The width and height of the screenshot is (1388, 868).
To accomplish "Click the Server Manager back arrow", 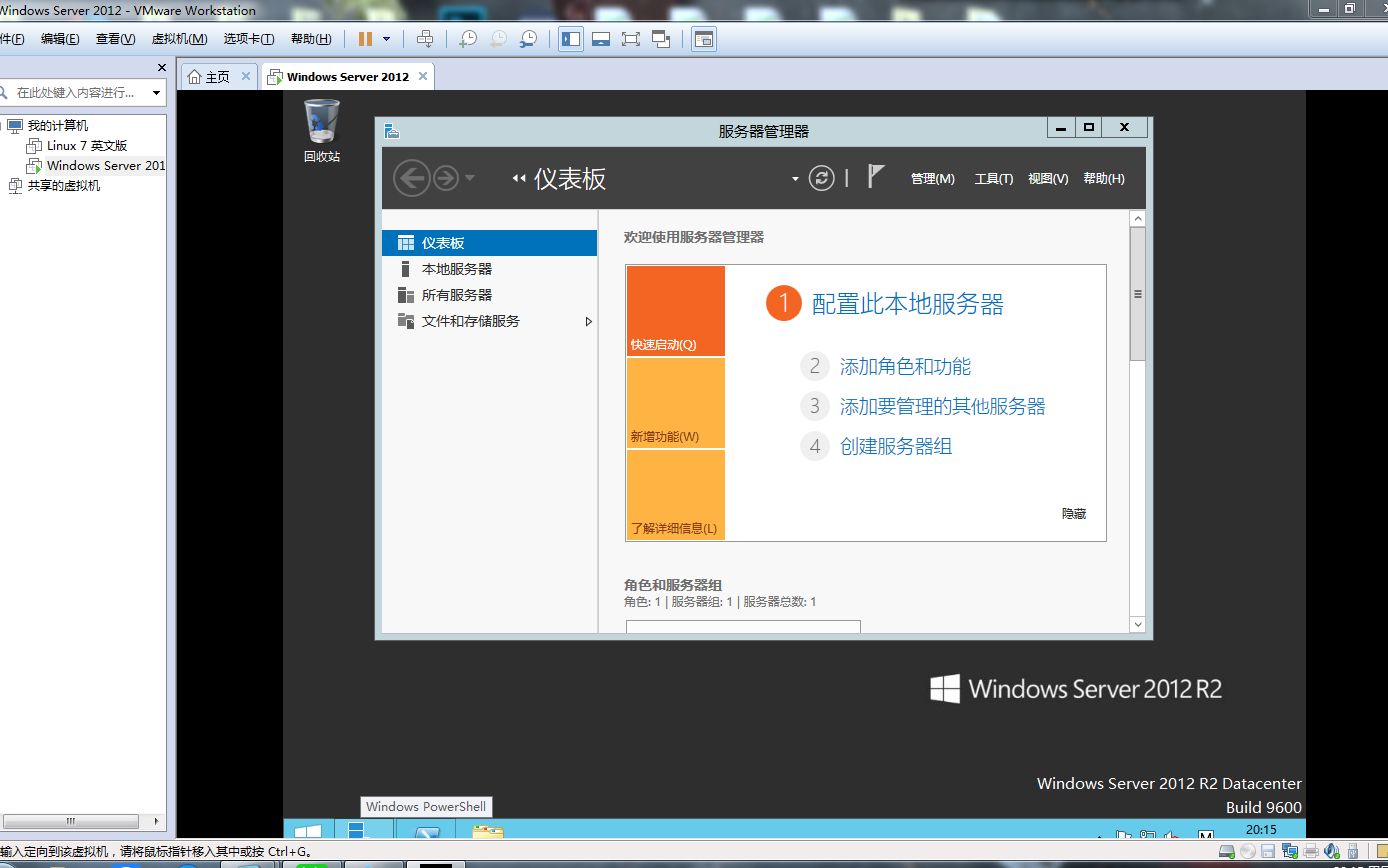I will 412,179.
